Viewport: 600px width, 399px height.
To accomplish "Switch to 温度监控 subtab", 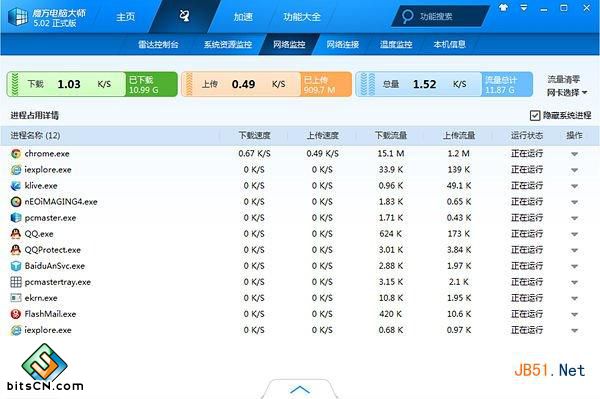I will click(396, 44).
